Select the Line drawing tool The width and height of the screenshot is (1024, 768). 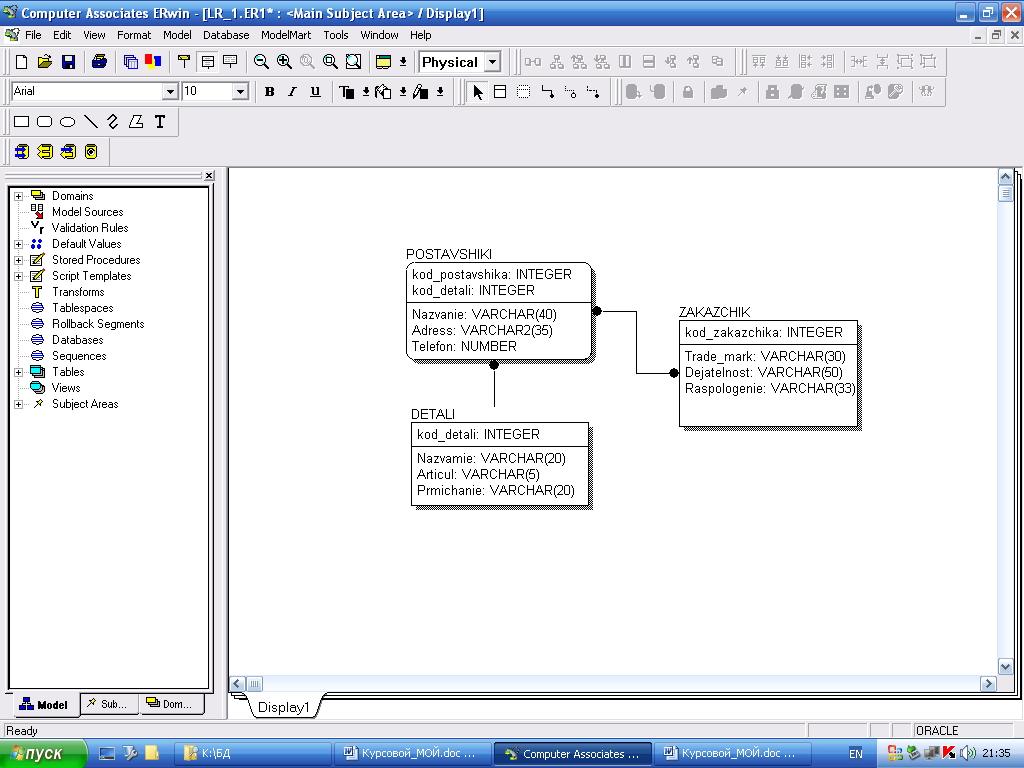[90, 122]
